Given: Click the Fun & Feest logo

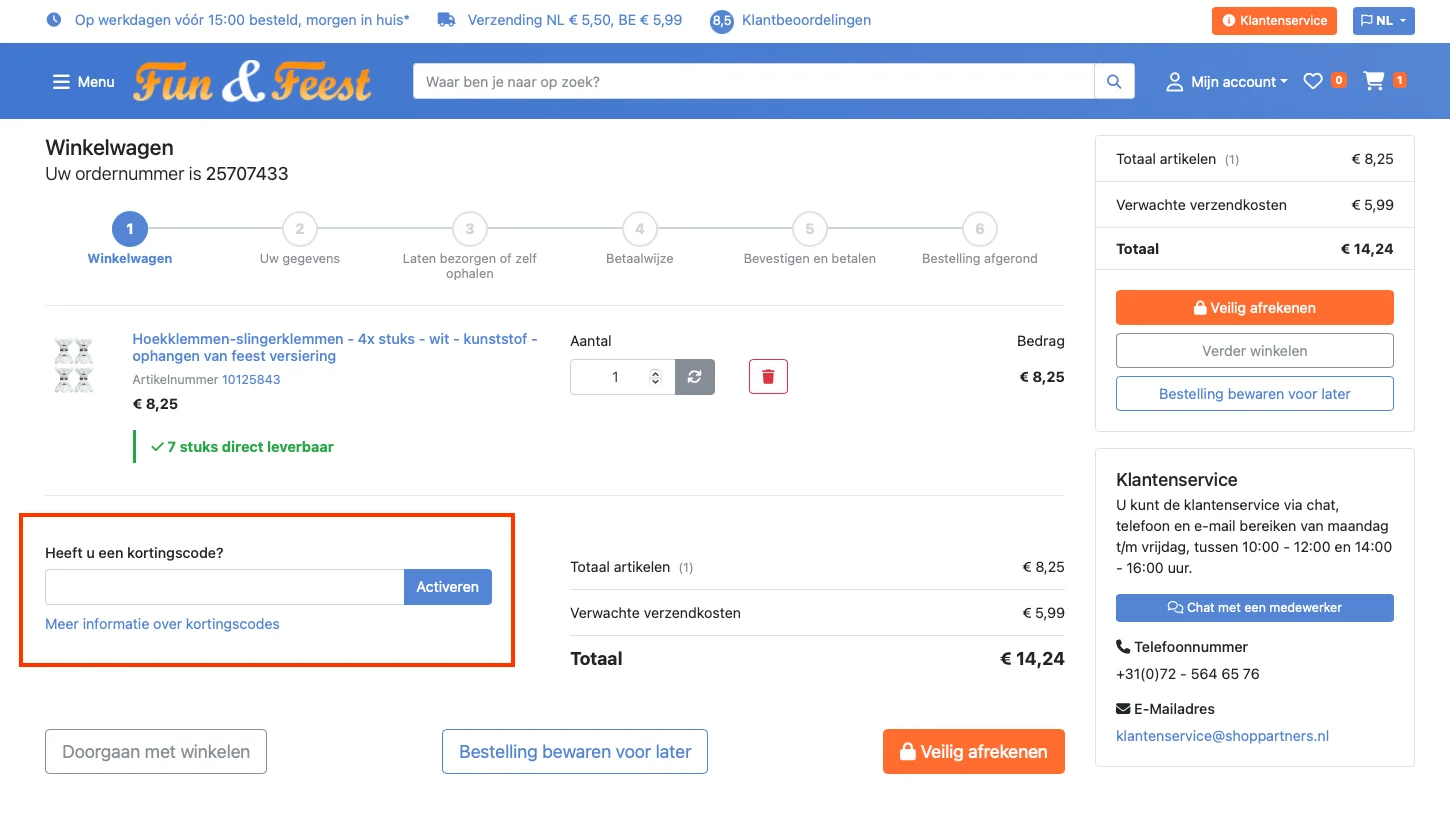Looking at the screenshot, I should [x=252, y=83].
